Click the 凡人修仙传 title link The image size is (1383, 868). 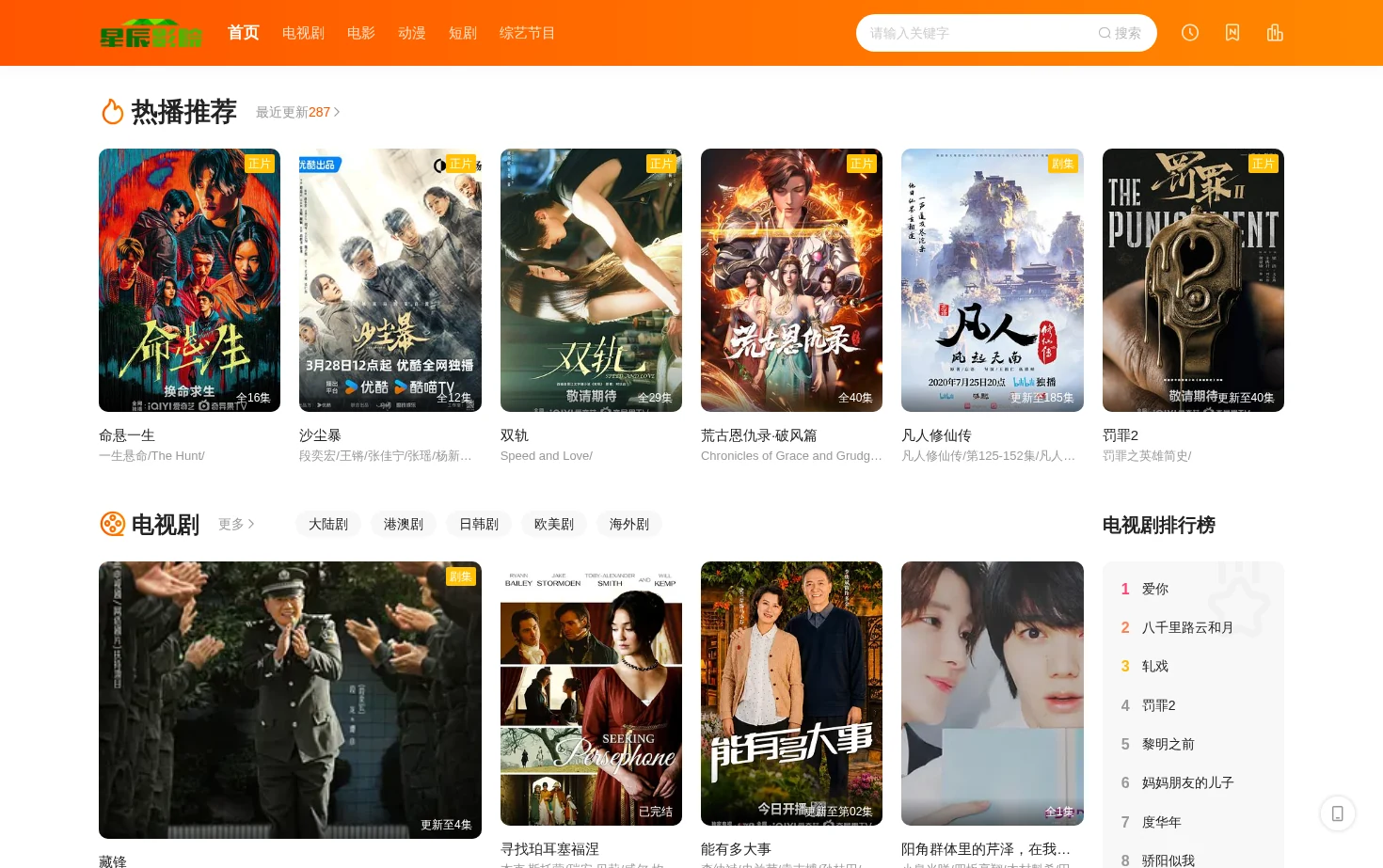[x=936, y=435]
